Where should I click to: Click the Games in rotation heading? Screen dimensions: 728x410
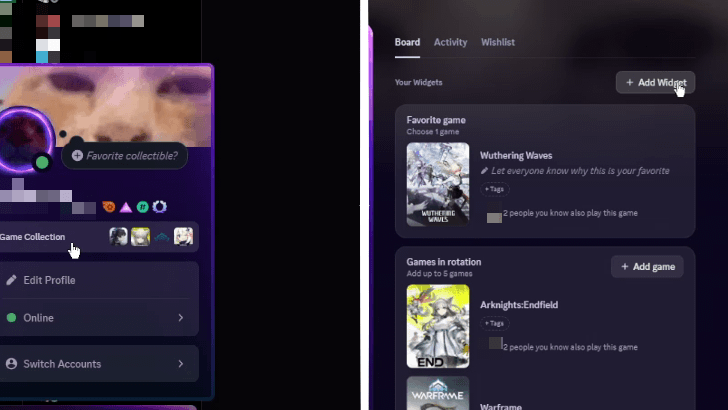pyautogui.click(x=444, y=262)
